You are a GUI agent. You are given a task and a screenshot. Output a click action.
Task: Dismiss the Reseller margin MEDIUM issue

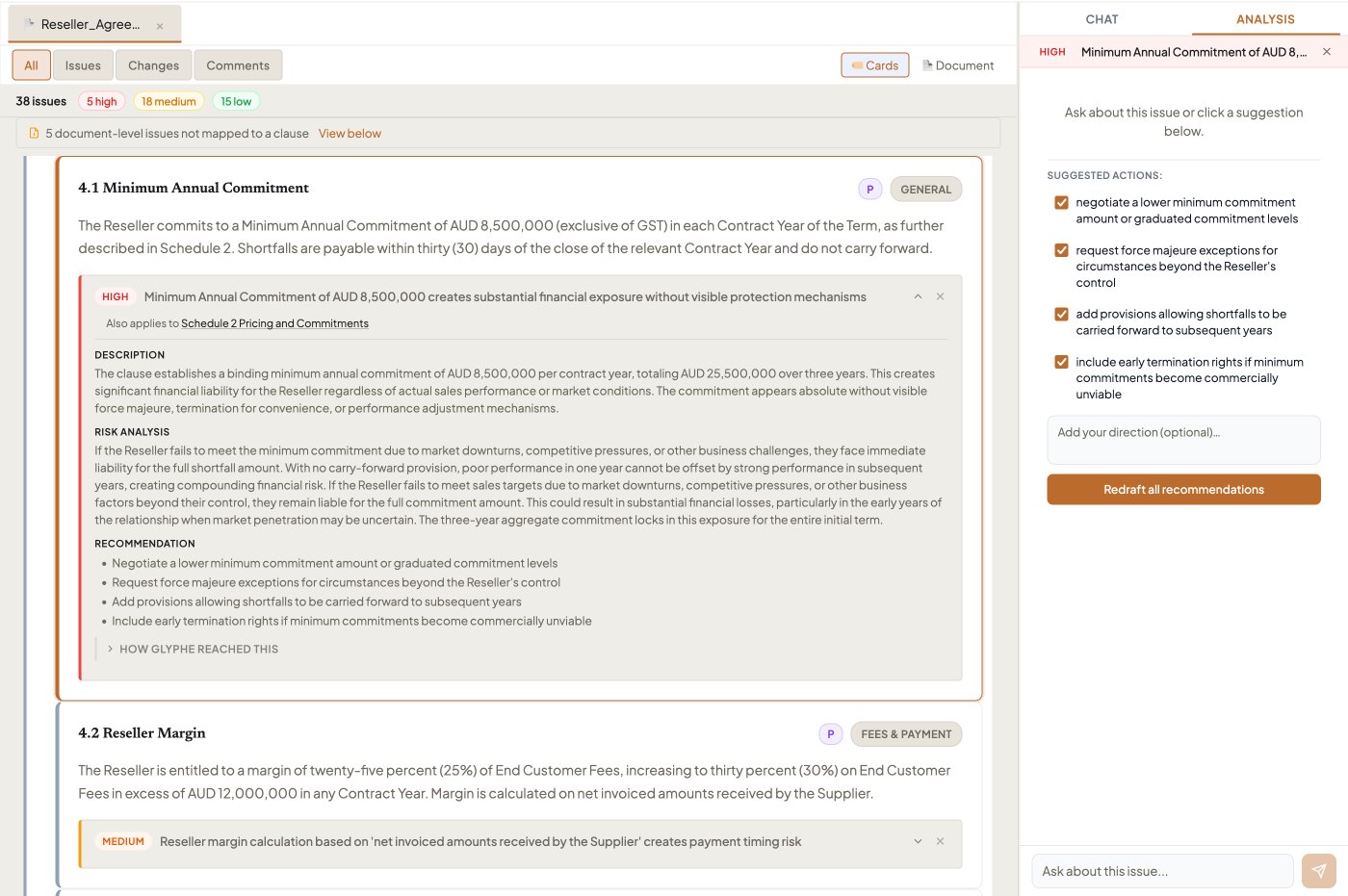pos(940,841)
